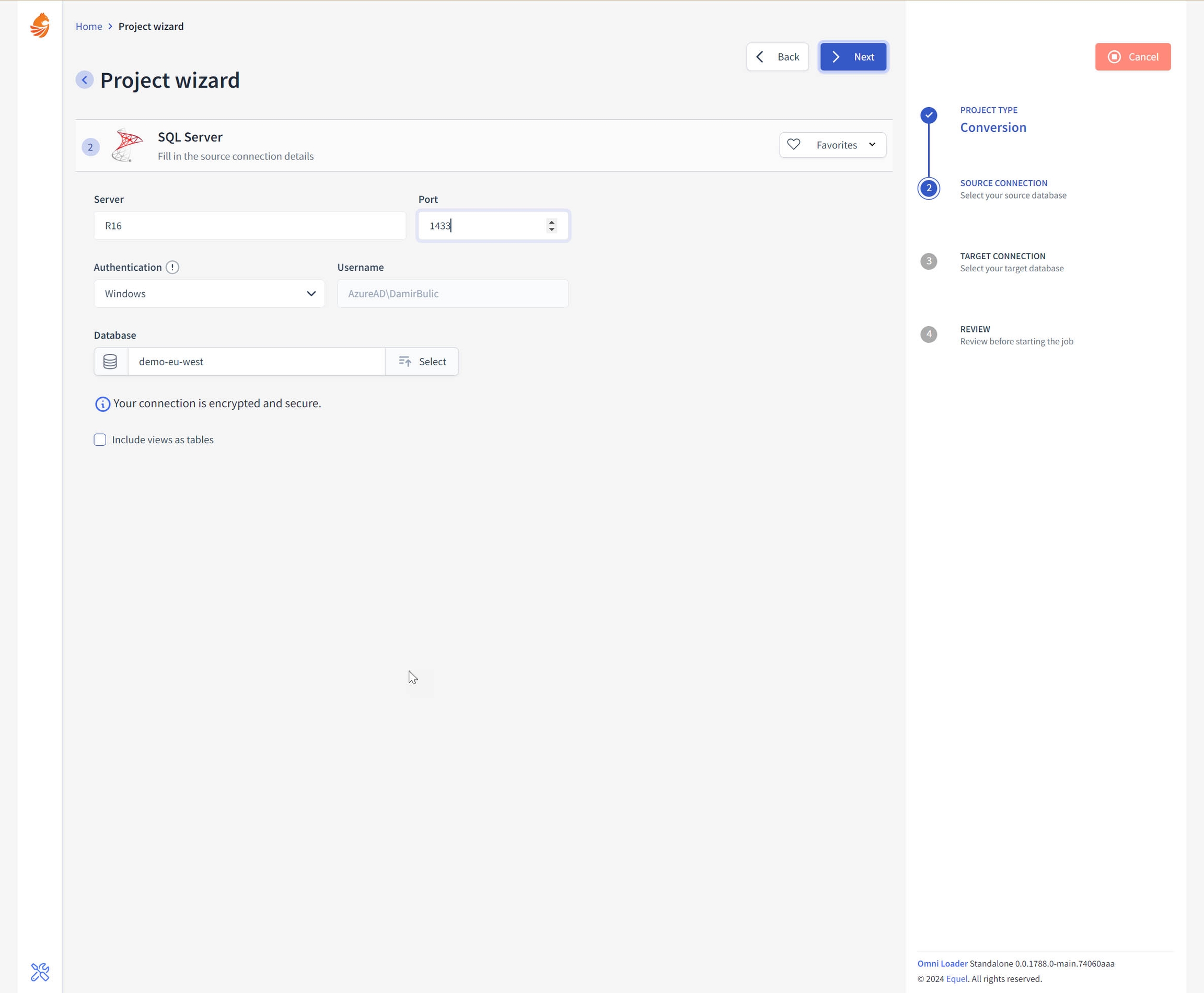Open the Favorites dropdown

click(x=832, y=145)
